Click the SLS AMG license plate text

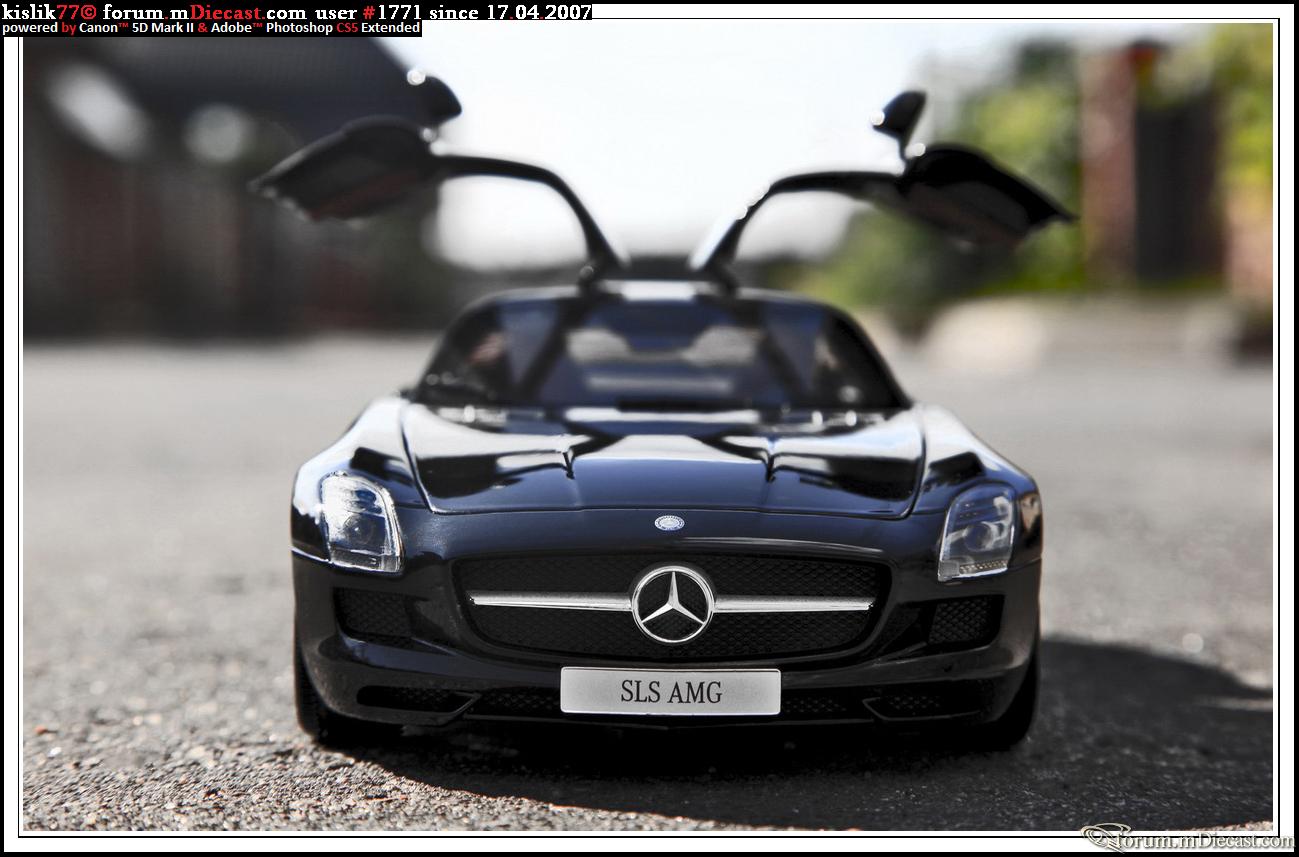671,691
